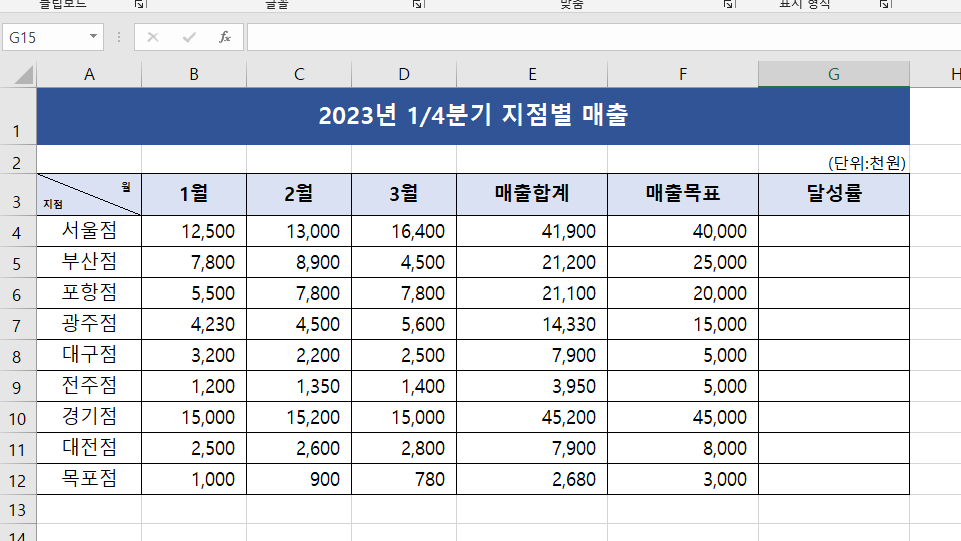Screen dimensions: 961x541
Task: Click cell with value 15,200
Action: (x=299, y=417)
